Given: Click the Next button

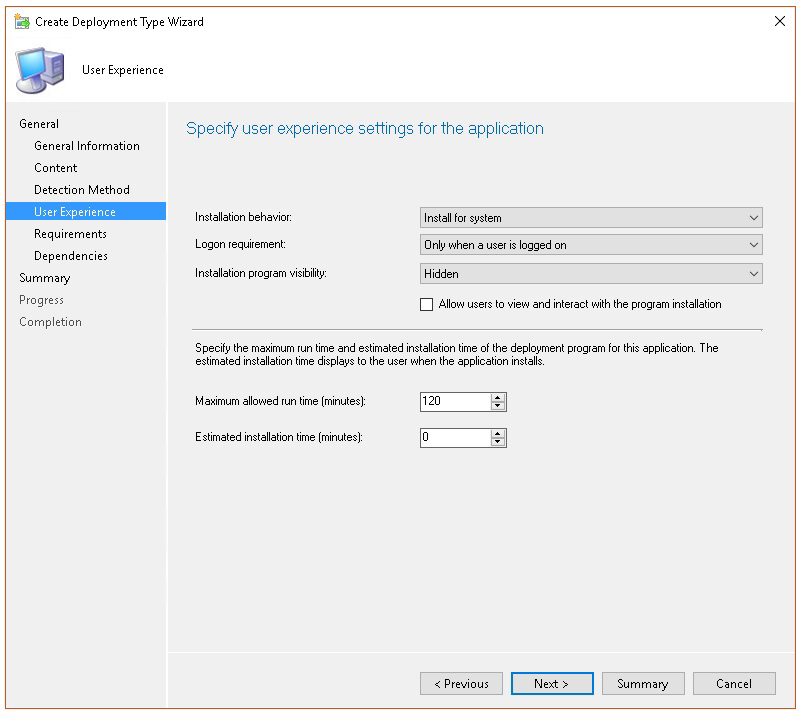Looking at the screenshot, I should pyautogui.click(x=551, y=684).
